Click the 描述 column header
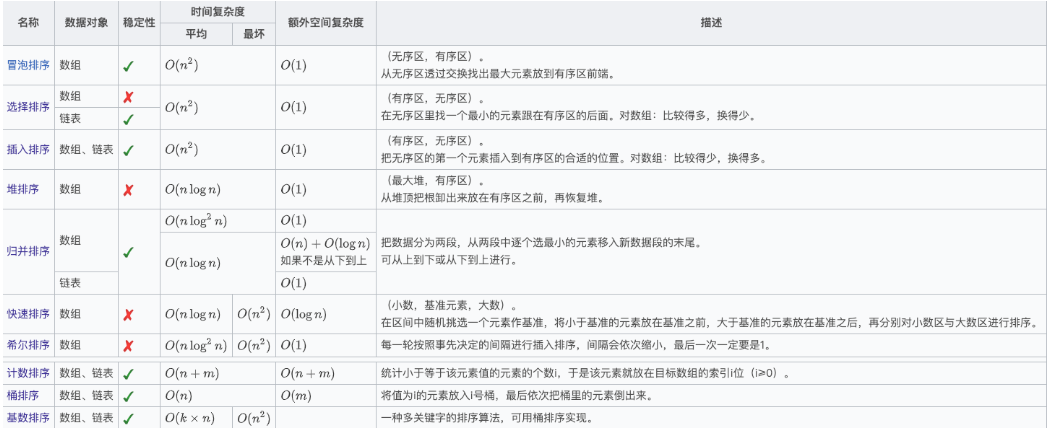This screenshot has width=1053, height=438. [x=712, y=22]
